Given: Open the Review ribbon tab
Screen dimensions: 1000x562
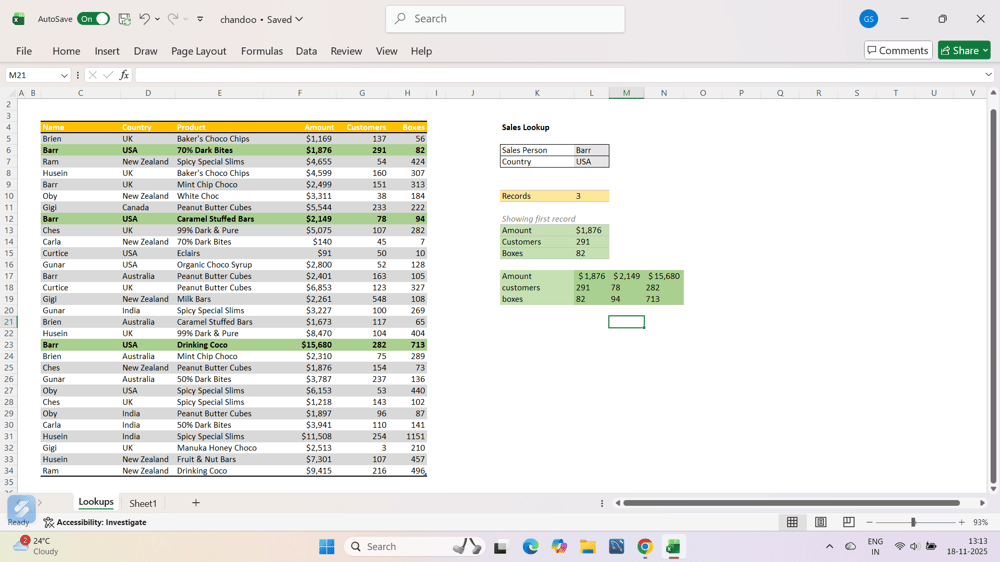Looking at the screenshot, I should (x=346, y=51).
